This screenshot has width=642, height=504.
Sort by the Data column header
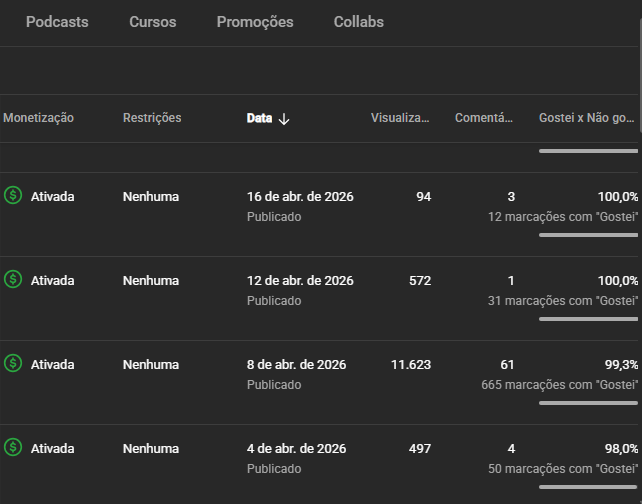click(259, 118)
